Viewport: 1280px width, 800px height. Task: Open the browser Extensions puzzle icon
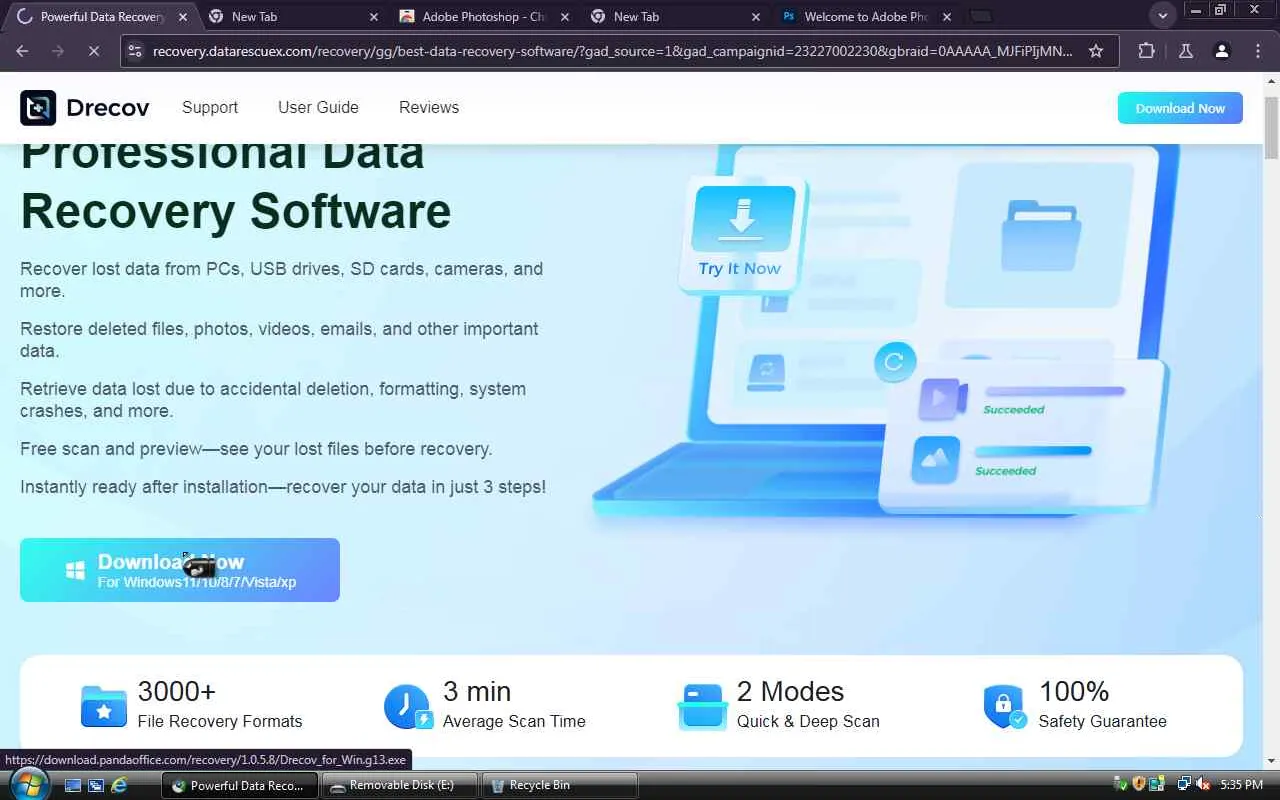1146,51
